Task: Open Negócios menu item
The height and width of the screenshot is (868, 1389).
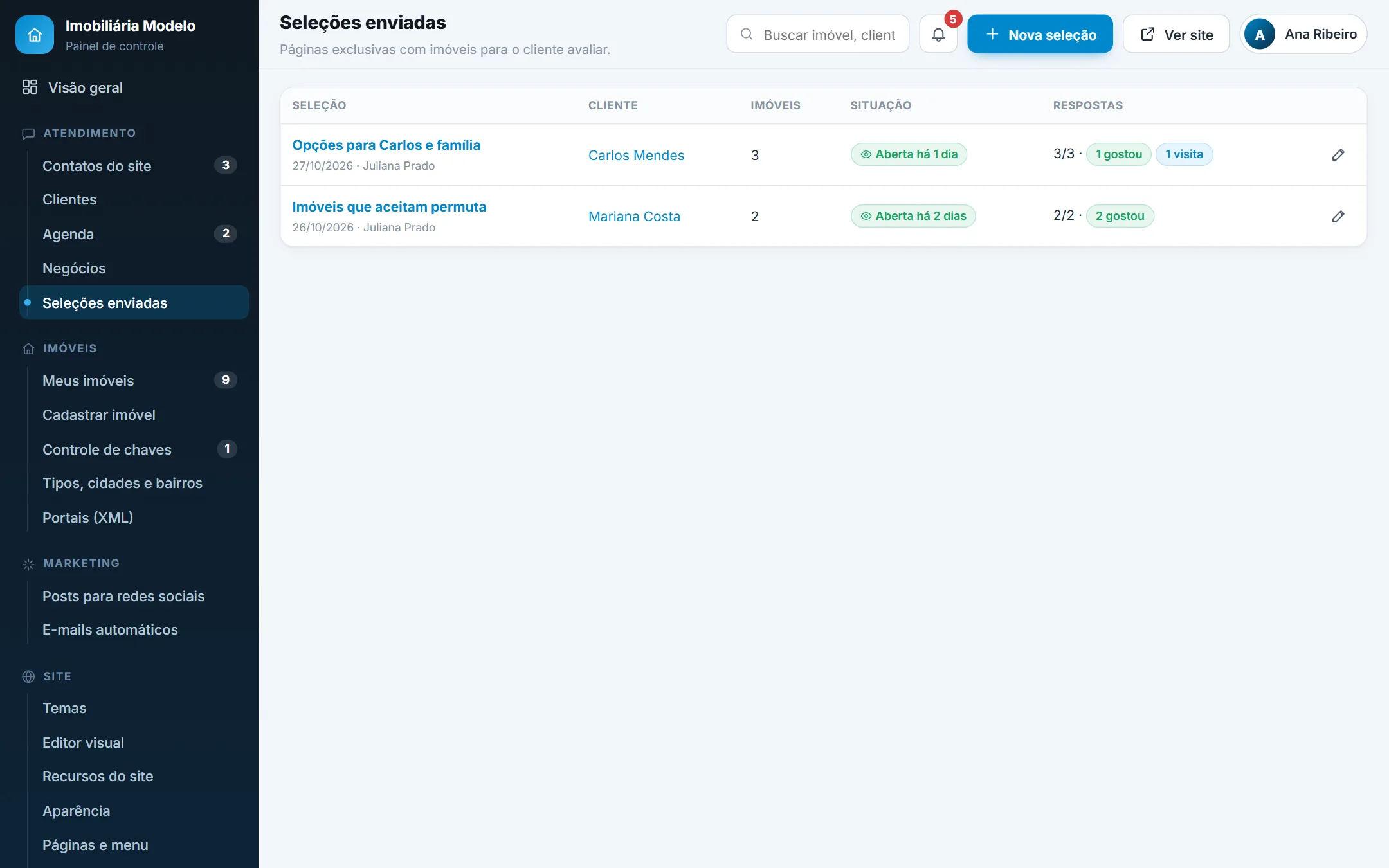Action: pos(134,268)
